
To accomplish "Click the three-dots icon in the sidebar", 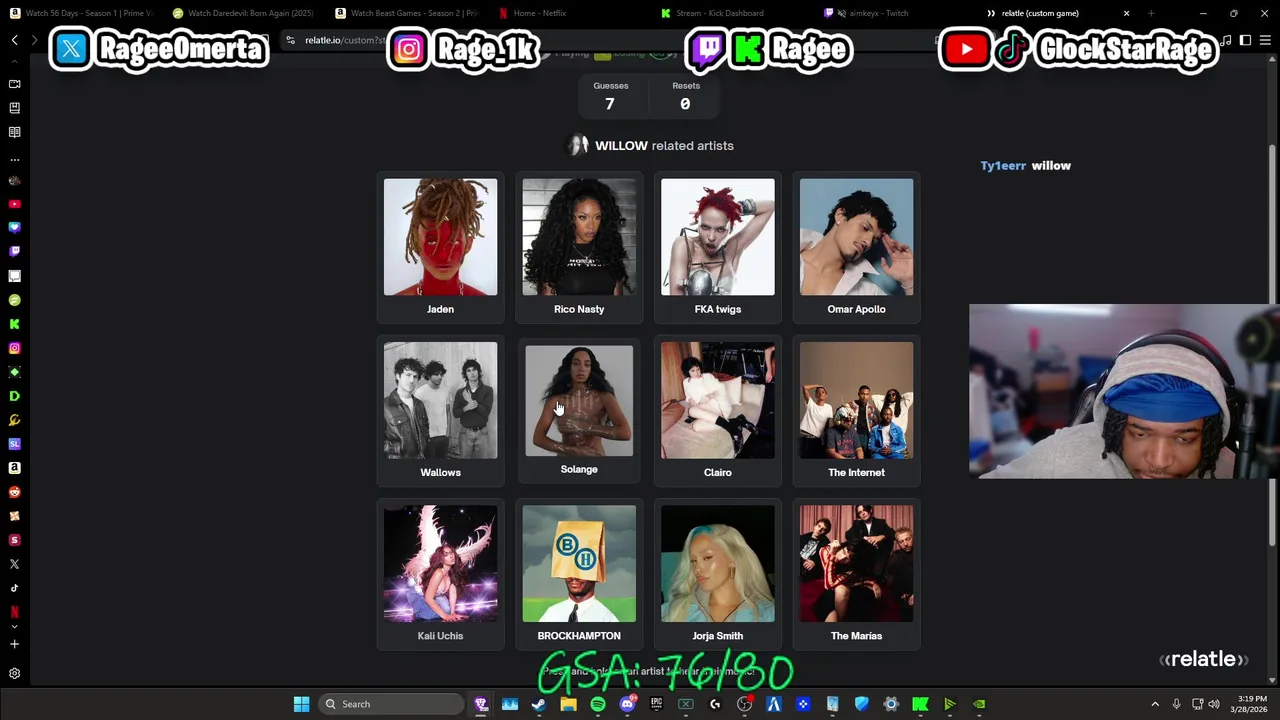I will click(14, 159).
